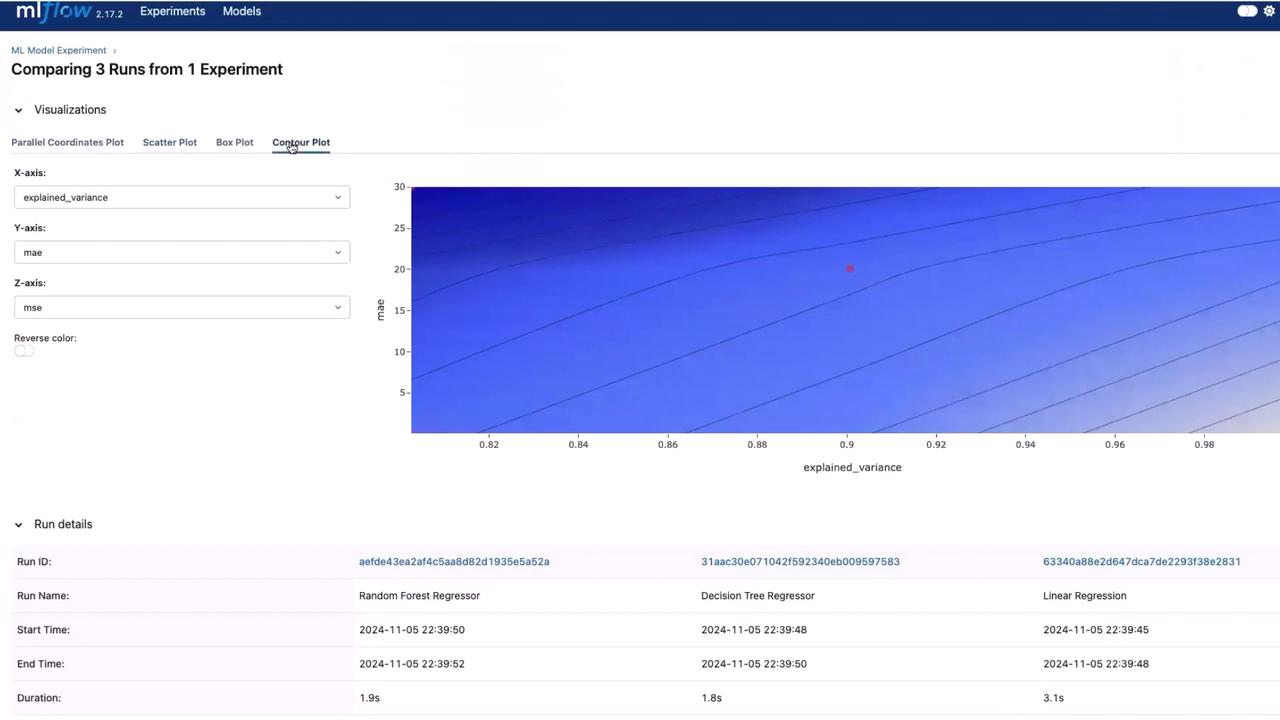The width and height of the screenshot is (1280, 720).
Task: Collapse the Run details section
Action: point(18,524)
